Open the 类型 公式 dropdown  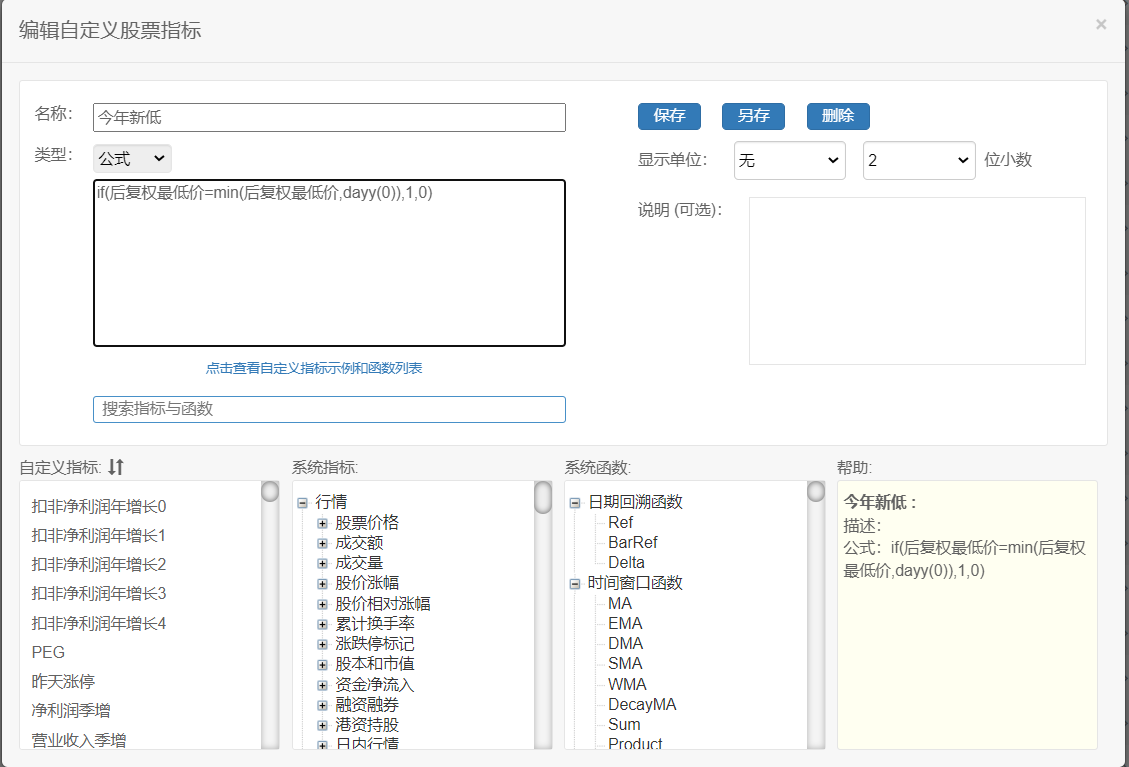(x=132, y=159)
